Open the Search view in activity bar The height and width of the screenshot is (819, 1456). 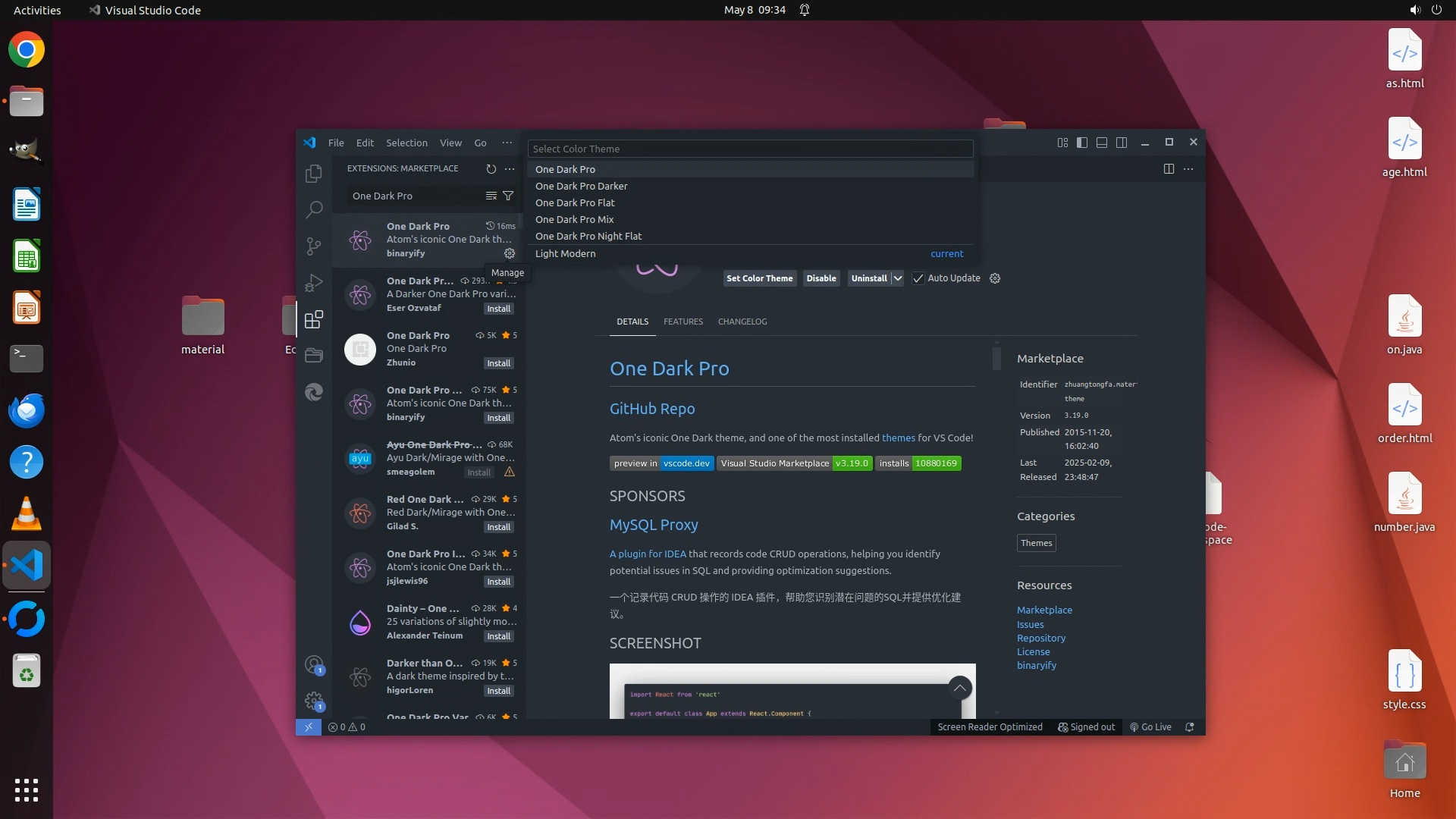tap(313, 209)
